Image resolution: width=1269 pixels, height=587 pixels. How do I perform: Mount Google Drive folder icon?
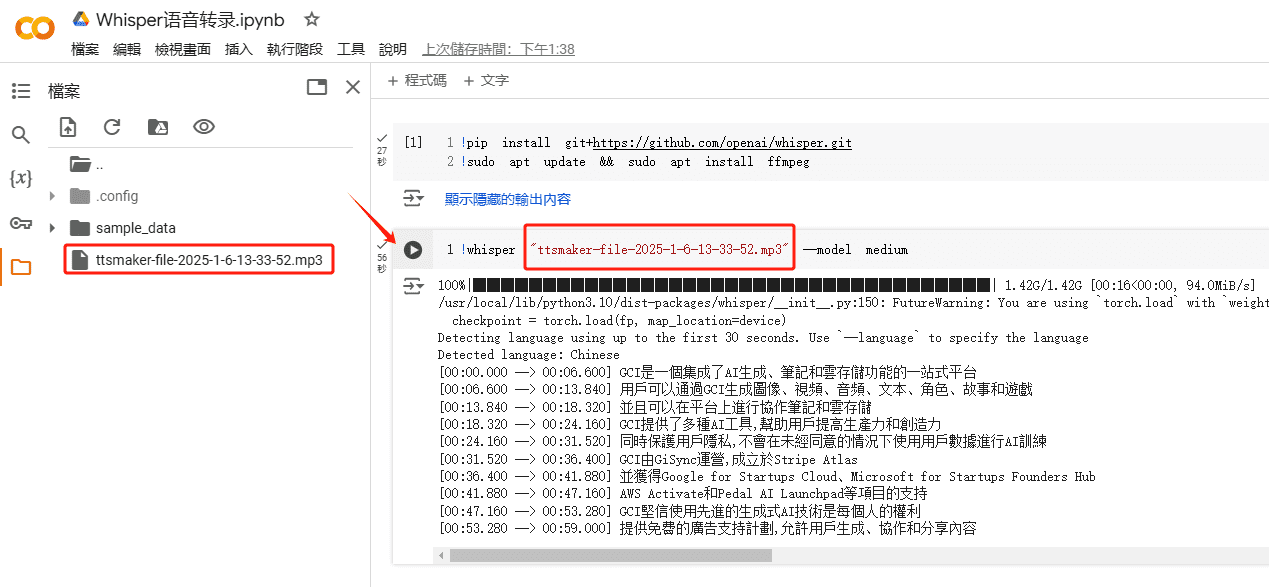tap(158, 127)
